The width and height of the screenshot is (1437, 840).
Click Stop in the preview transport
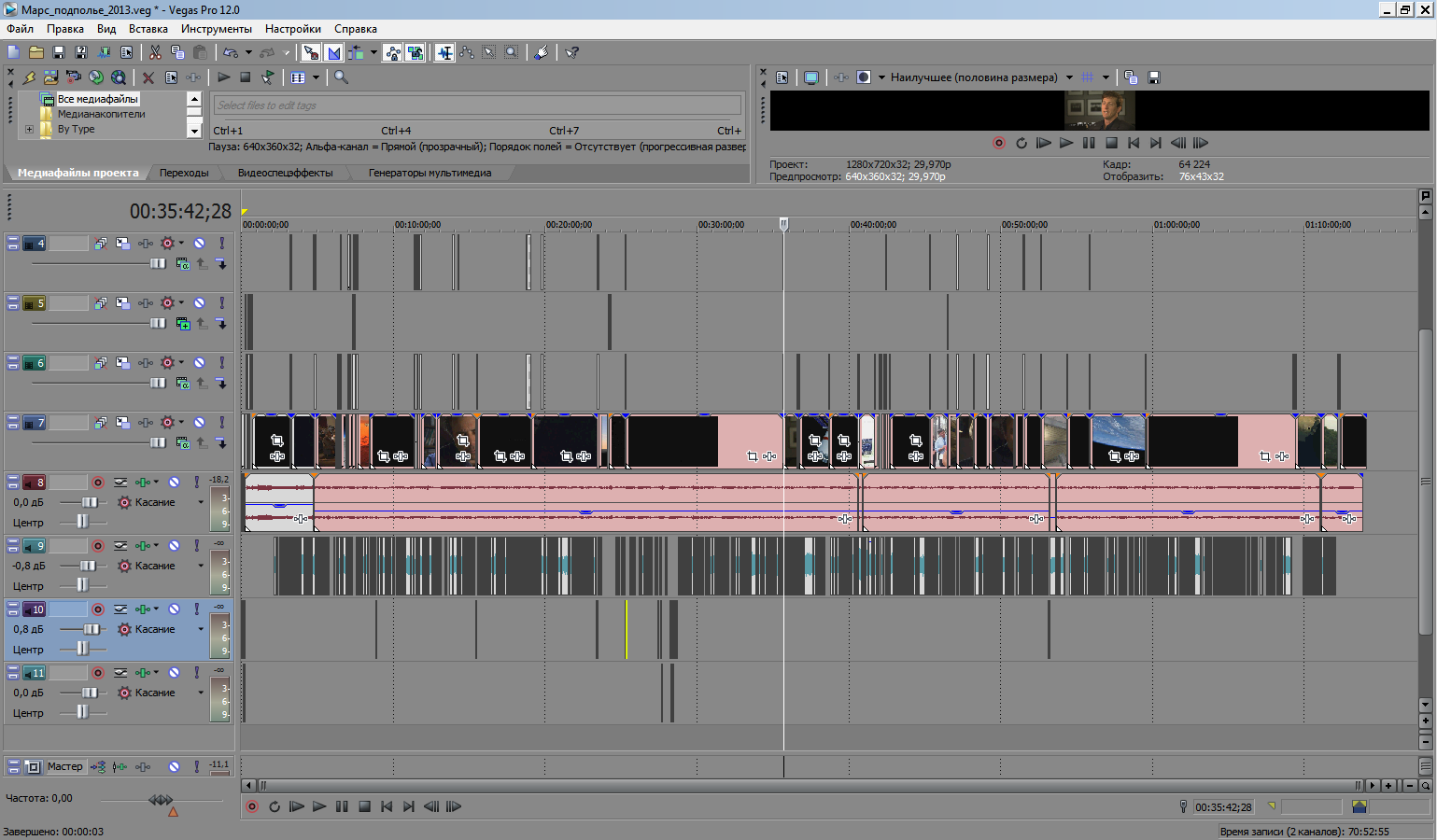click(1111, 143)
